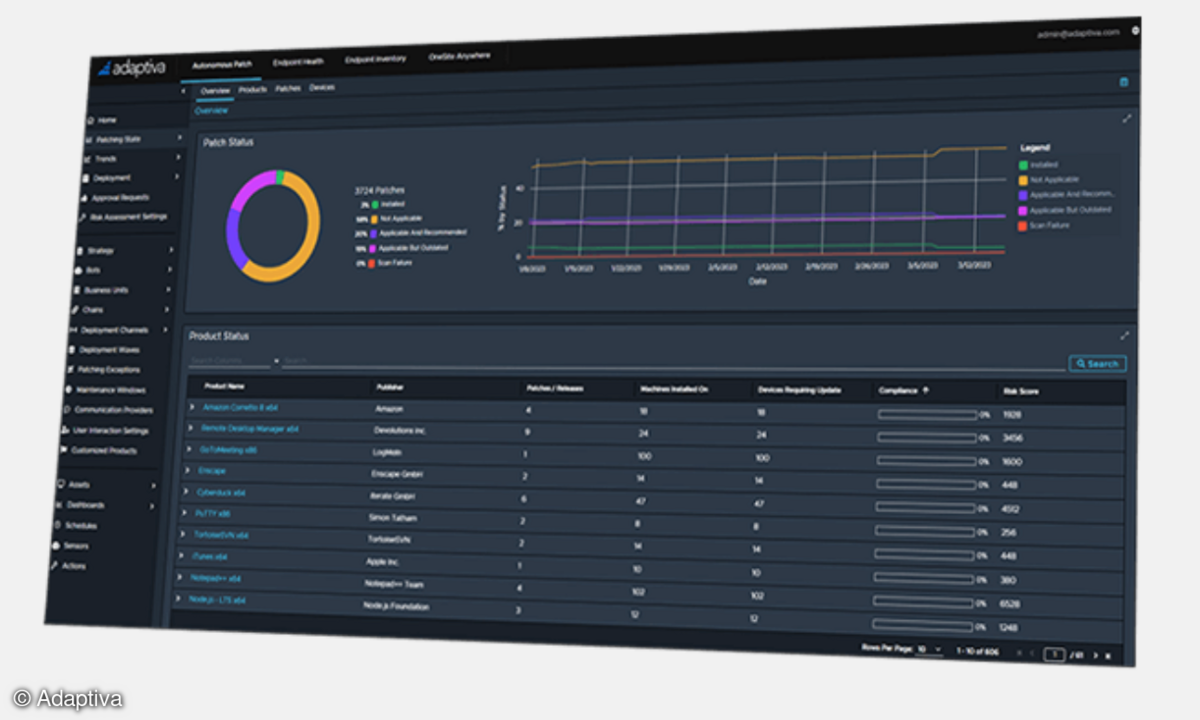Click the Trends chart icon in sidebar

tap(87, 158)
